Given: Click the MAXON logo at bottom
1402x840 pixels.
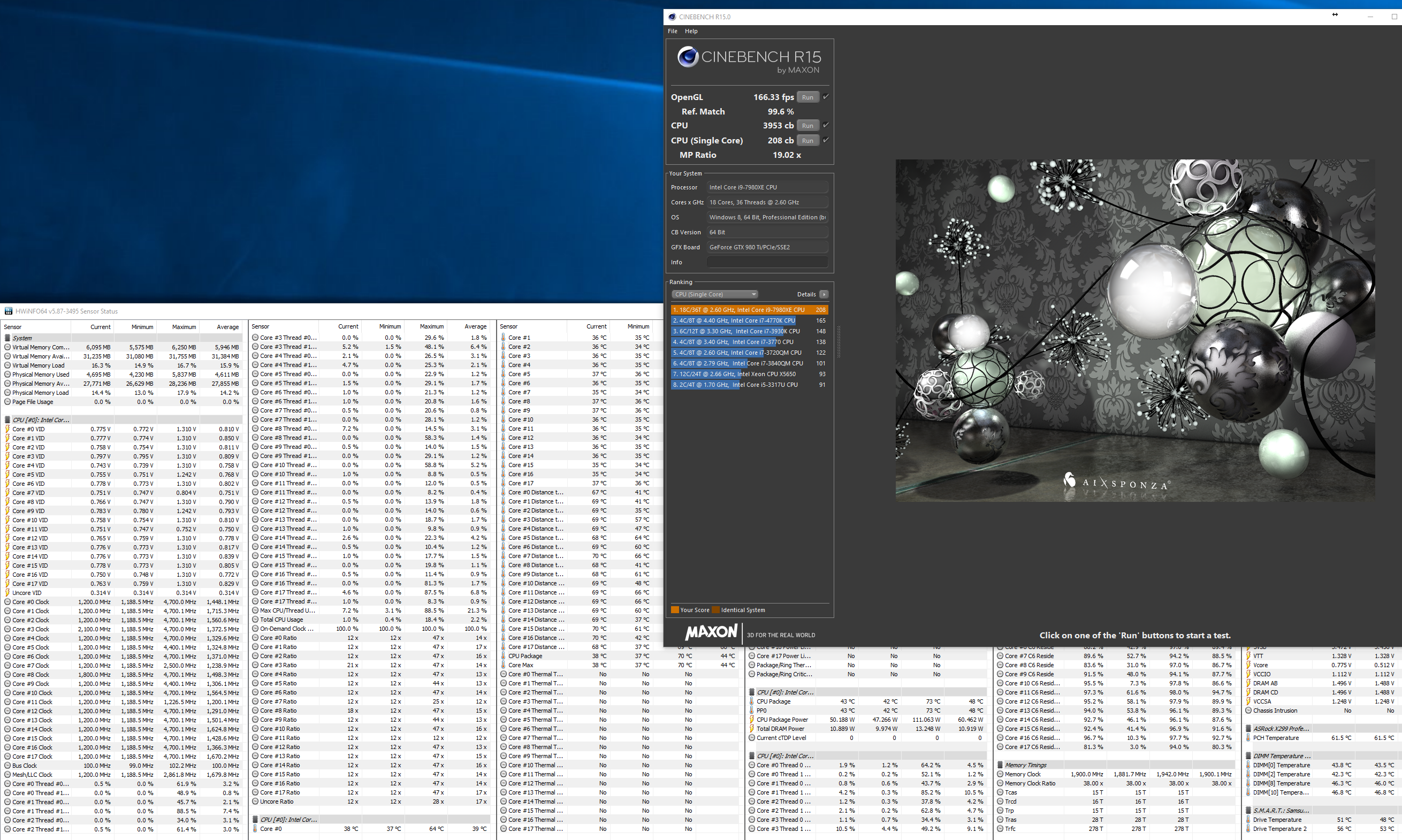Looking at the screenshot, I should (711, 633).
